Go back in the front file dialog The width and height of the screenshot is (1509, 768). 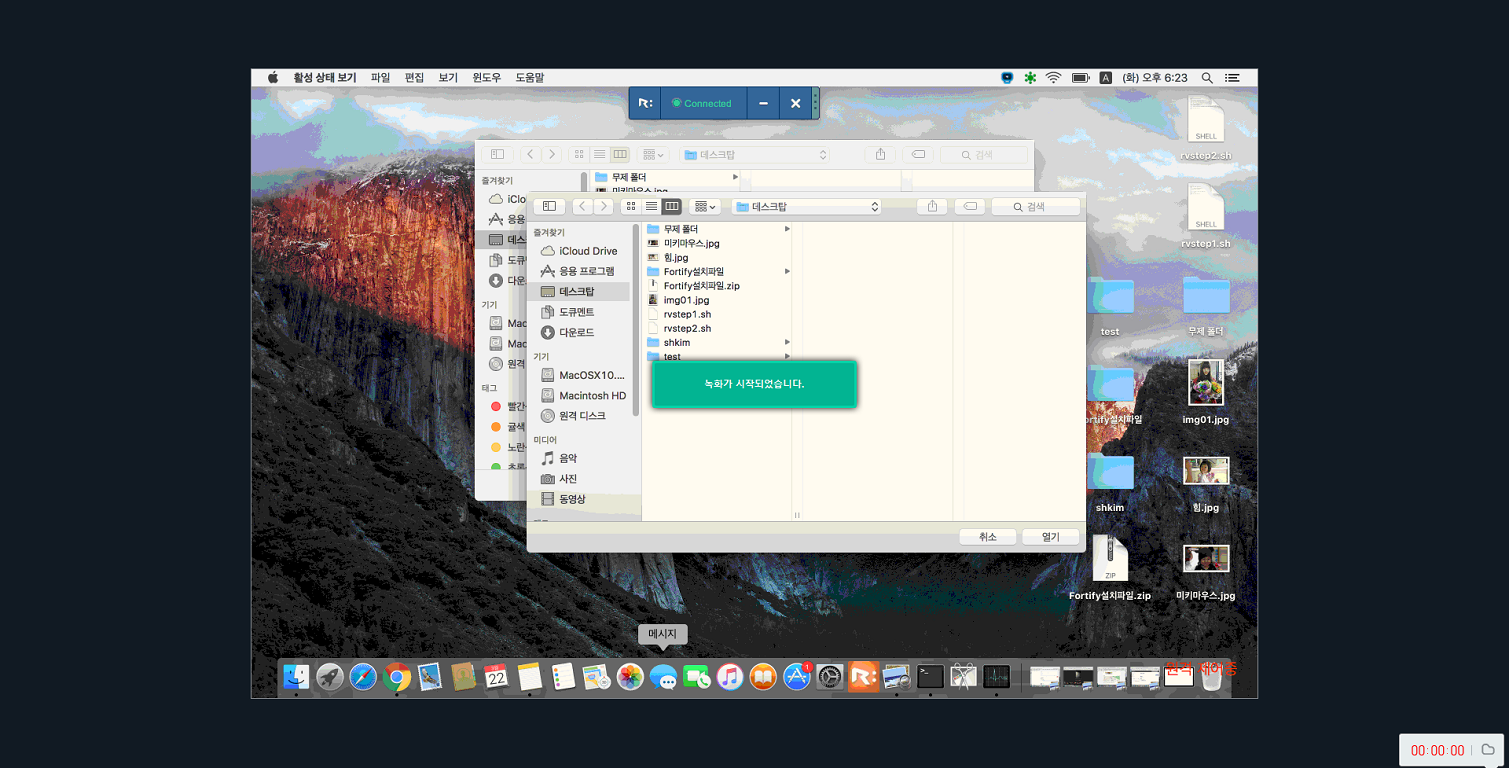(x=582, y=206)
